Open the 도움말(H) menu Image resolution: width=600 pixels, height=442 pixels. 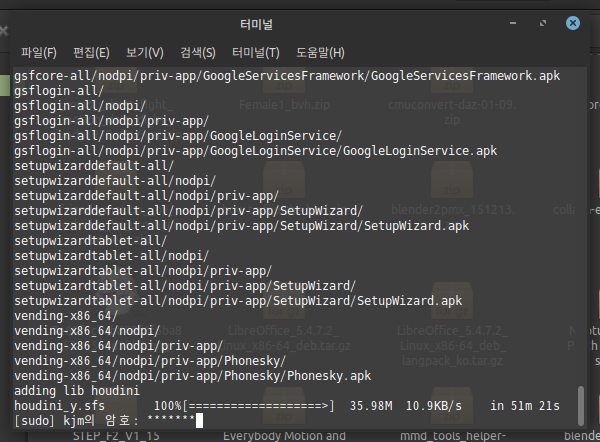pyautogui.click(x=320, y=52)
